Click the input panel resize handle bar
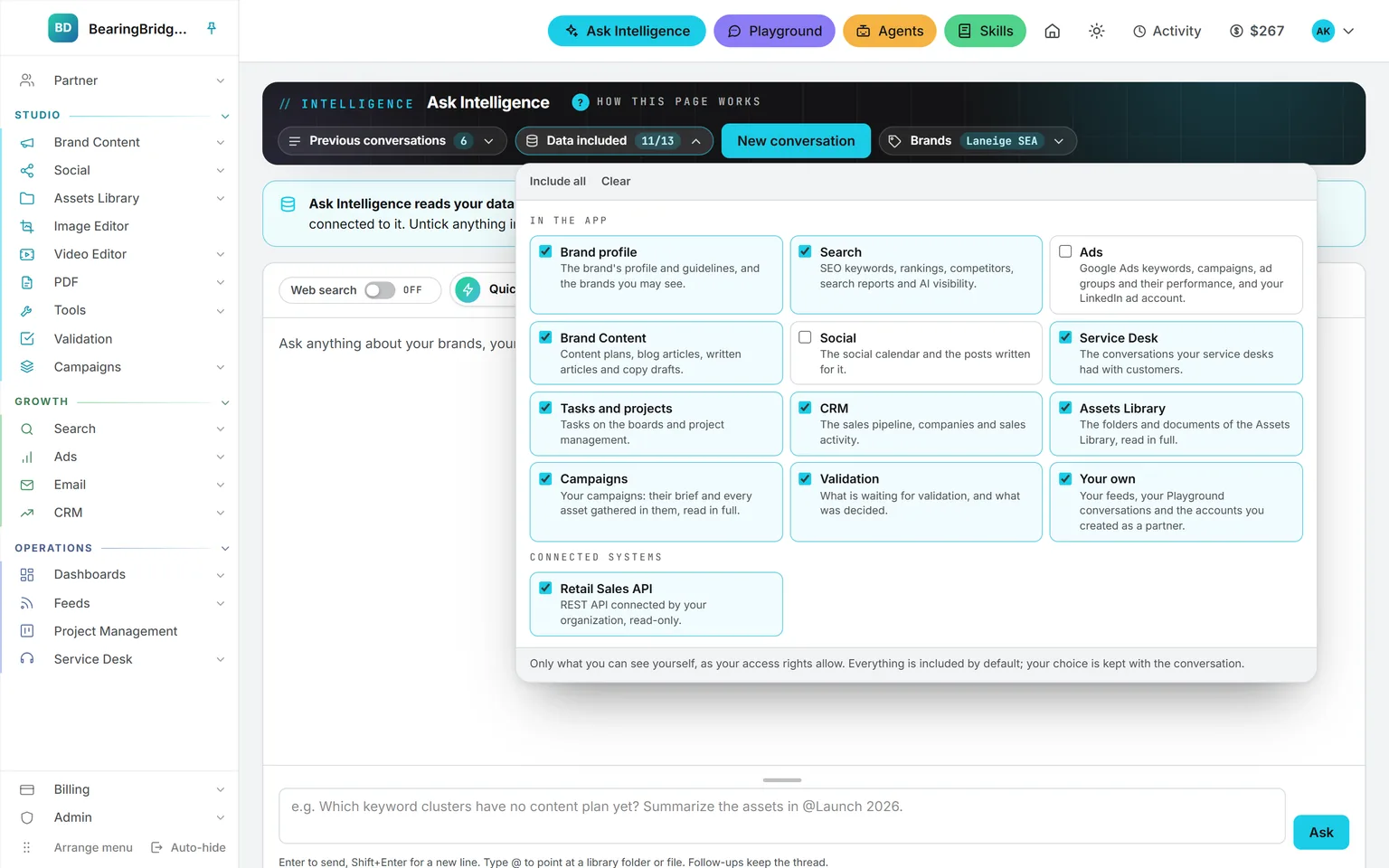 tap(782, 779)
